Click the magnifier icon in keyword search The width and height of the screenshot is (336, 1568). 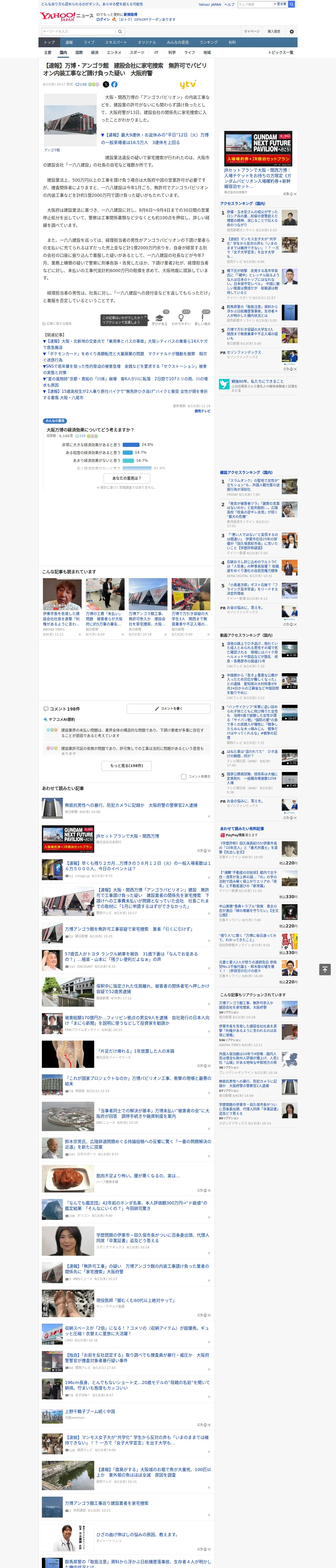pos(120,31)
